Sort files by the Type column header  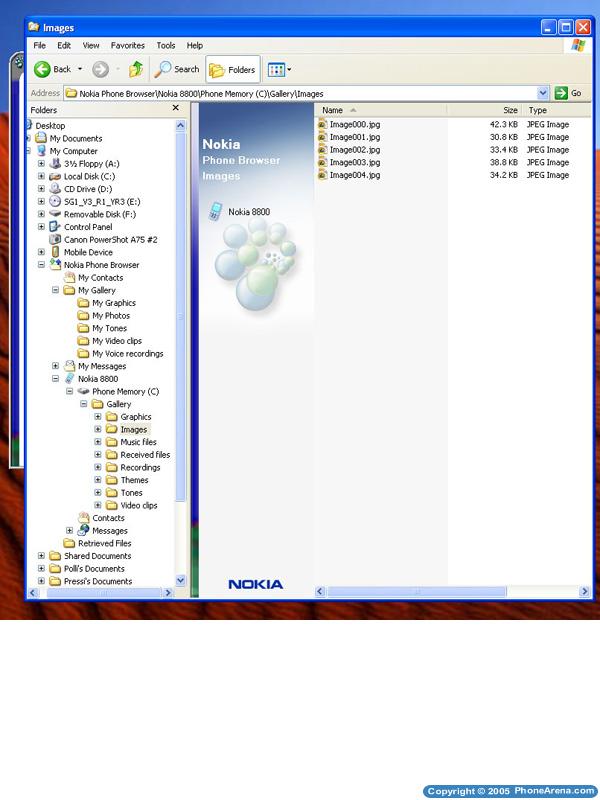tap(557, 110)
